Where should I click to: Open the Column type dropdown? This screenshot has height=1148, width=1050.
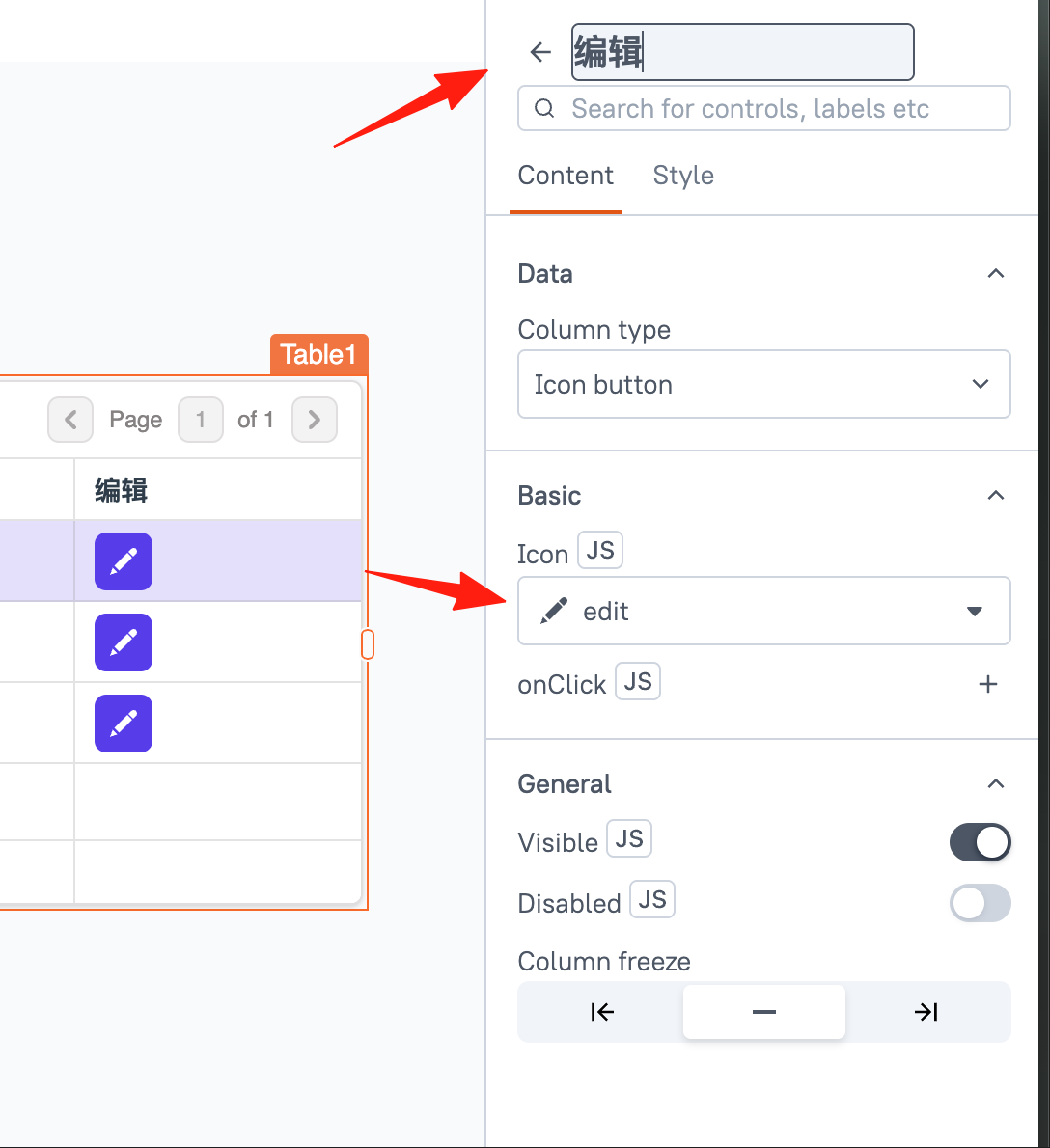coord(763,384)
